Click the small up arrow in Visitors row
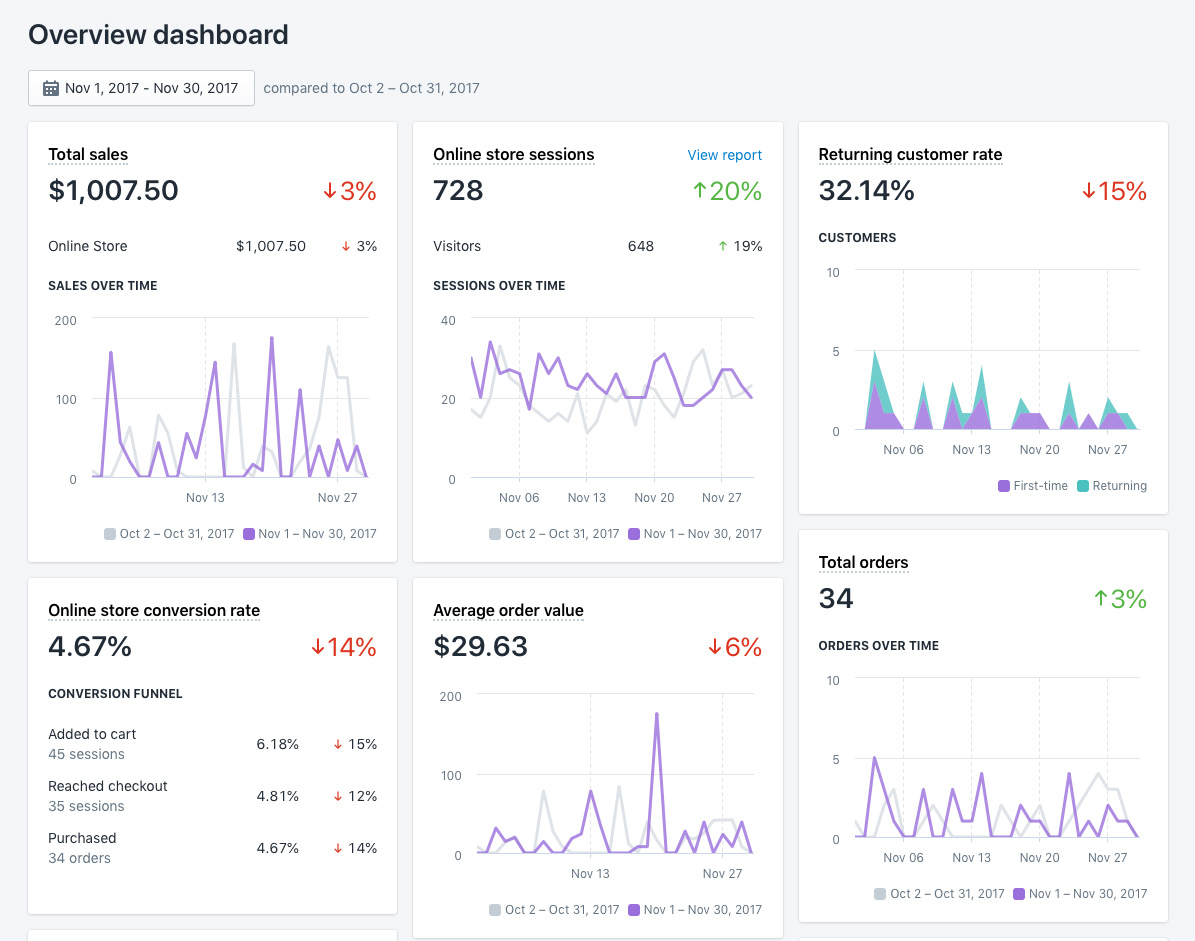Screen dimensions: 1195x941 [722, 246]
